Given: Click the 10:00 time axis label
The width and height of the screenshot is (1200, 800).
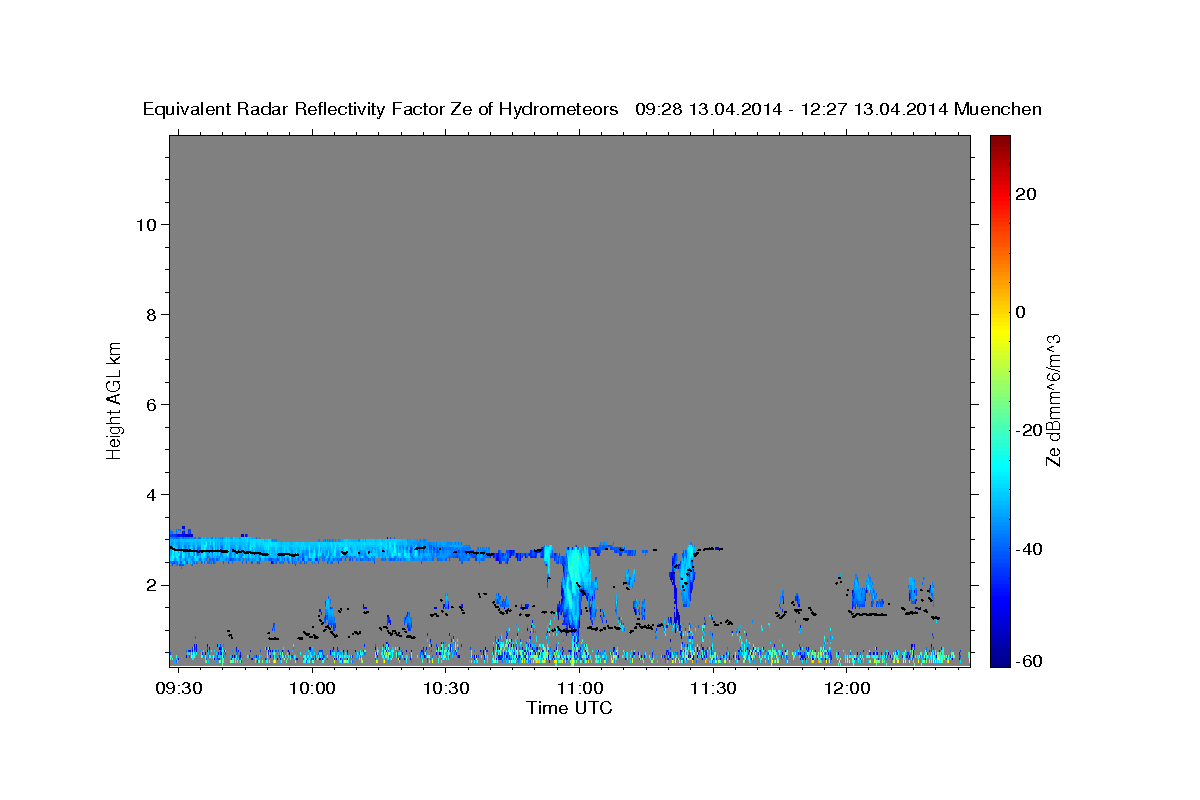Looking at the screenshot, I should click(x=313, y=689).
